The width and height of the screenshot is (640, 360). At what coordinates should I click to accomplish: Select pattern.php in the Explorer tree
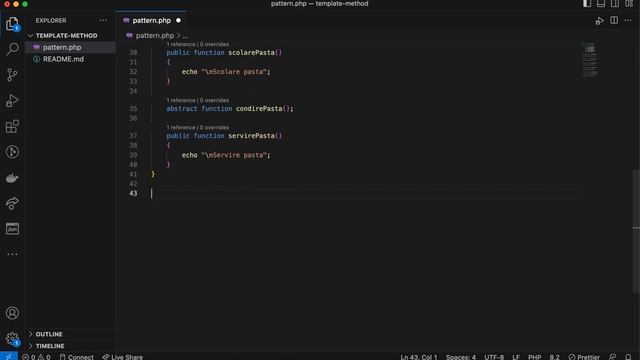pos(62,47)
